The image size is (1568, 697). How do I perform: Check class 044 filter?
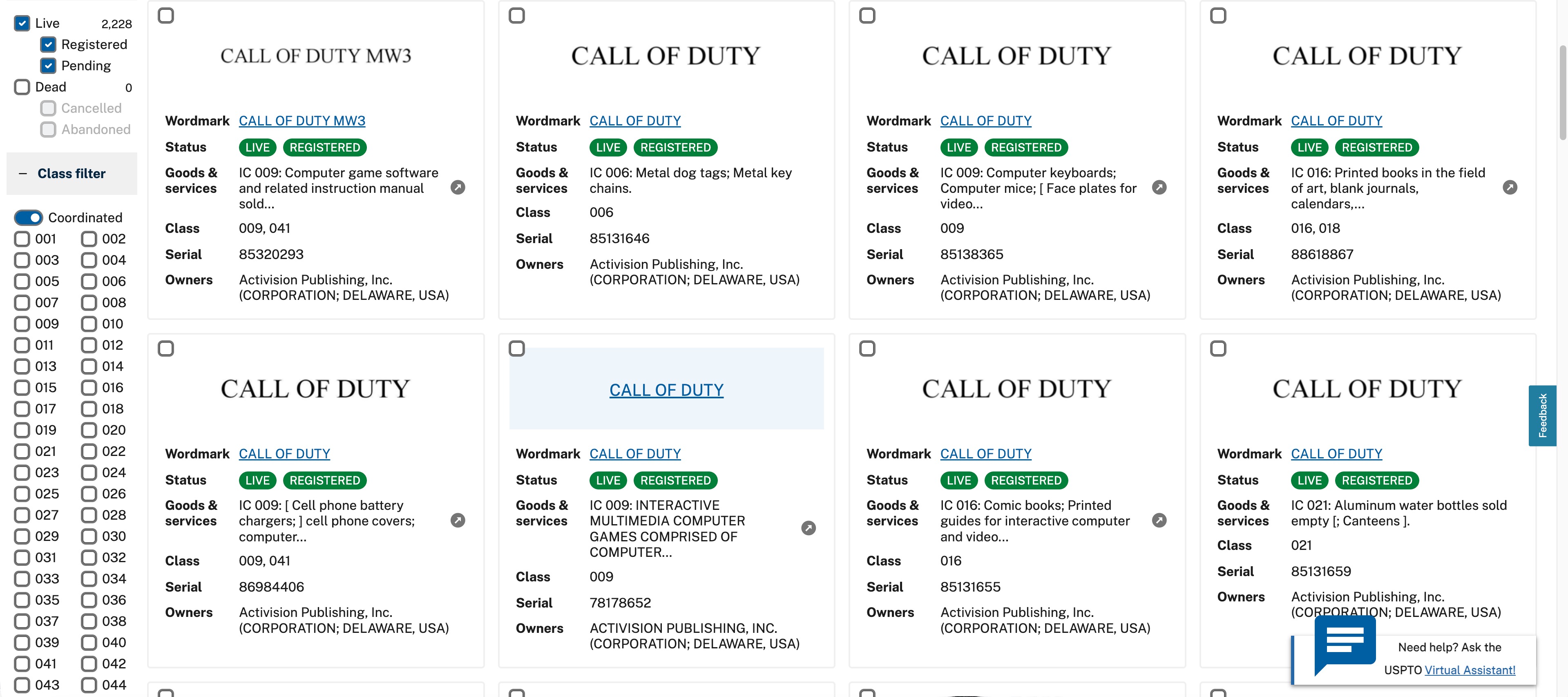[89, 685]
